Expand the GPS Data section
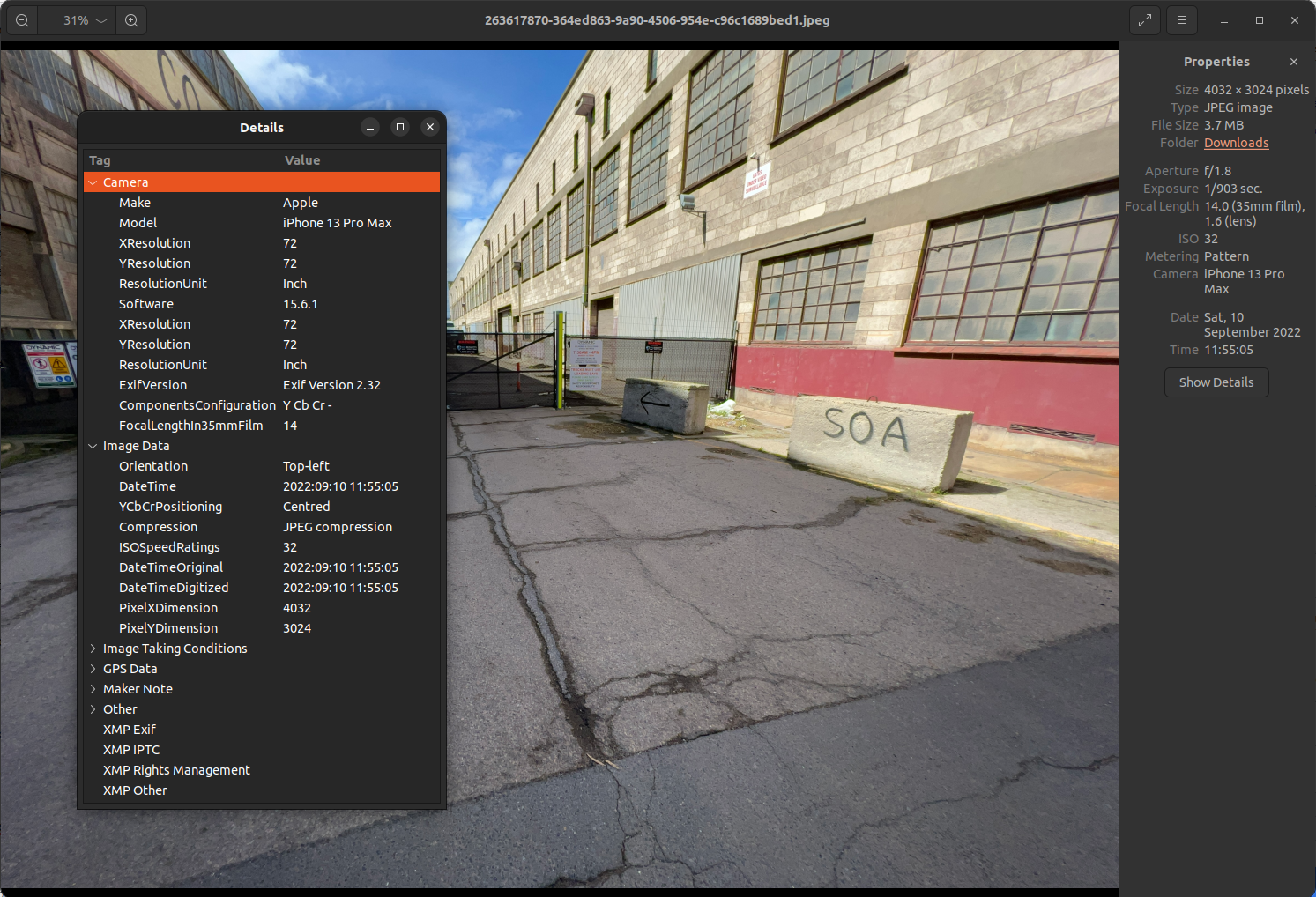The height and width of the screenshot is (897, 1316). click(93, 668)
